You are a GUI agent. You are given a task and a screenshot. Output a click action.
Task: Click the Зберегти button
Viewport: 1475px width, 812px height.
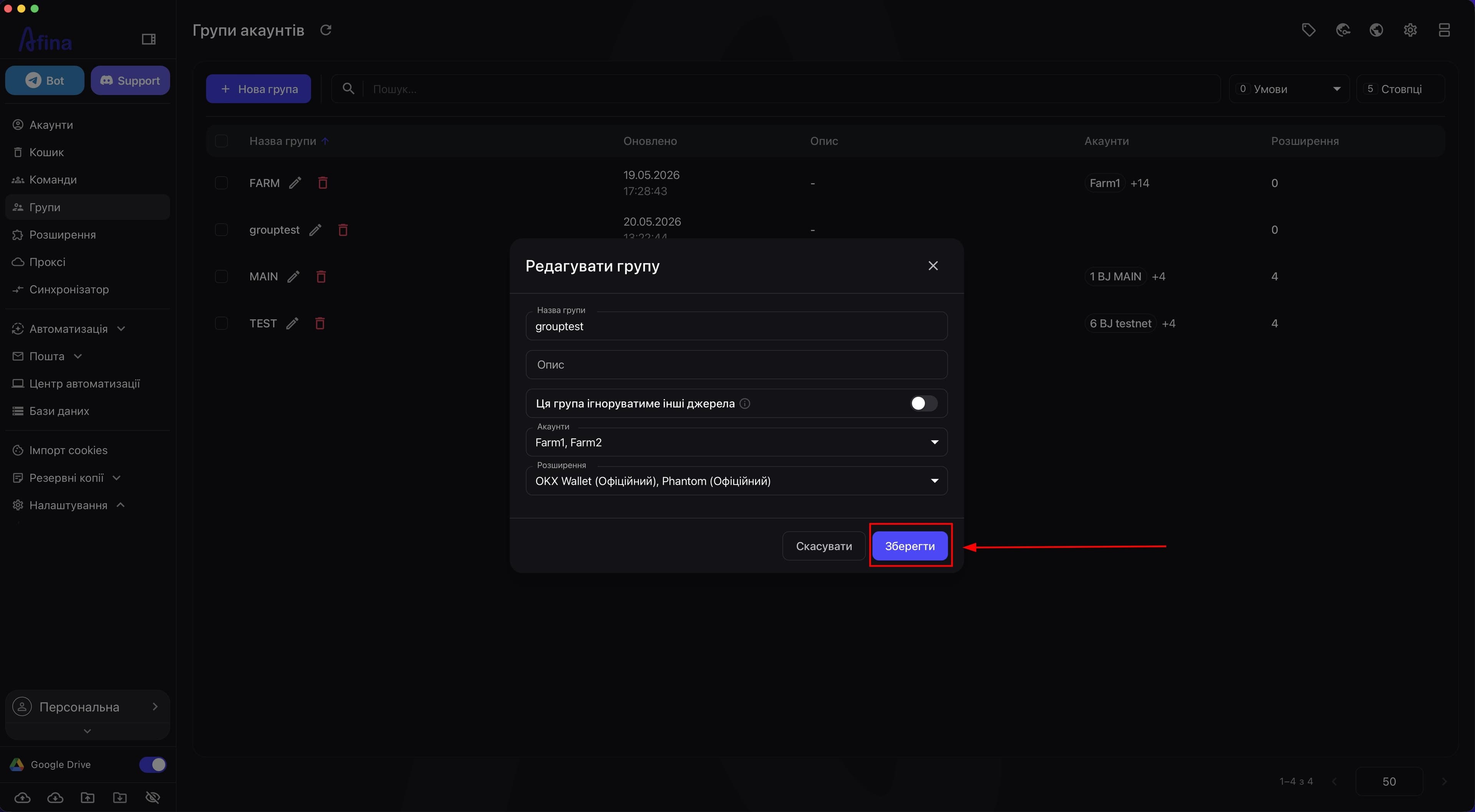pyautogui.click(x=910, y=546)
